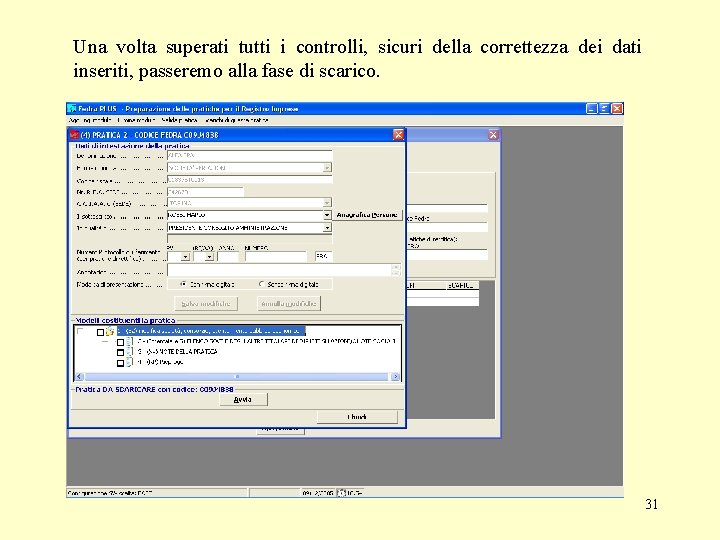Select the Con firma digitale radio button
The height and width of the screenshot is (540, 720).
click(x=183, y=284)
